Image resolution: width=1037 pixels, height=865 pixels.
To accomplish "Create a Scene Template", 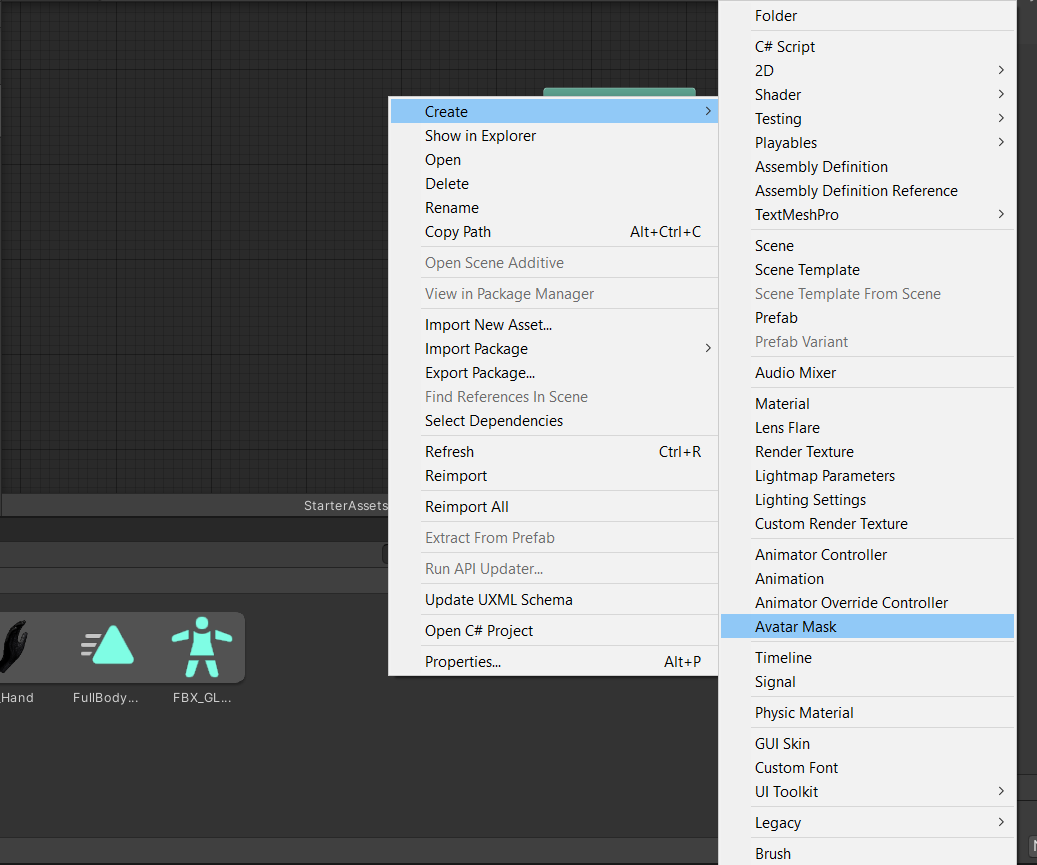I will point(867,269).
